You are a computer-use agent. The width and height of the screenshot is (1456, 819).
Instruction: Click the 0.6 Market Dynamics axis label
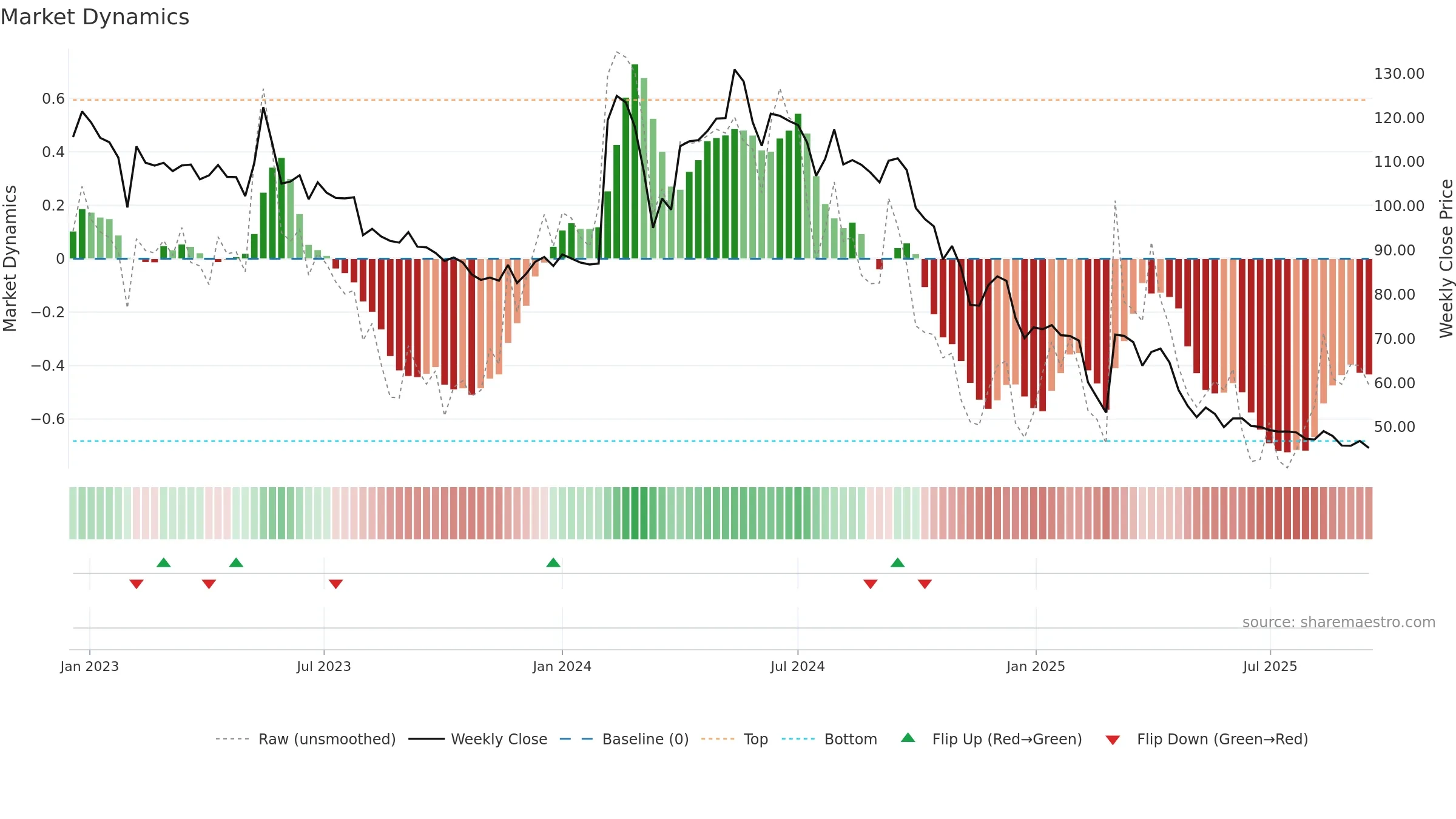pos(53,99)
